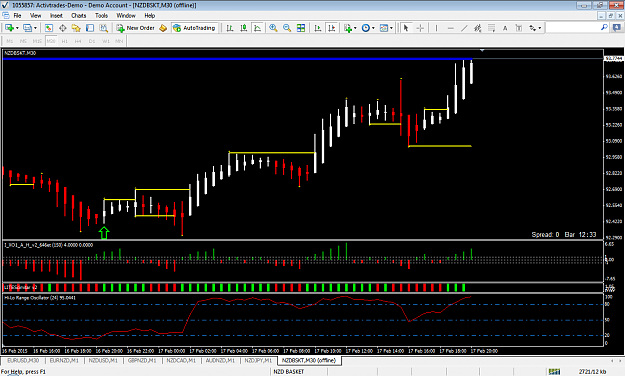625x376 pixels.
Task: Tile windows using the four-pane icon
Action: (301, 28)
